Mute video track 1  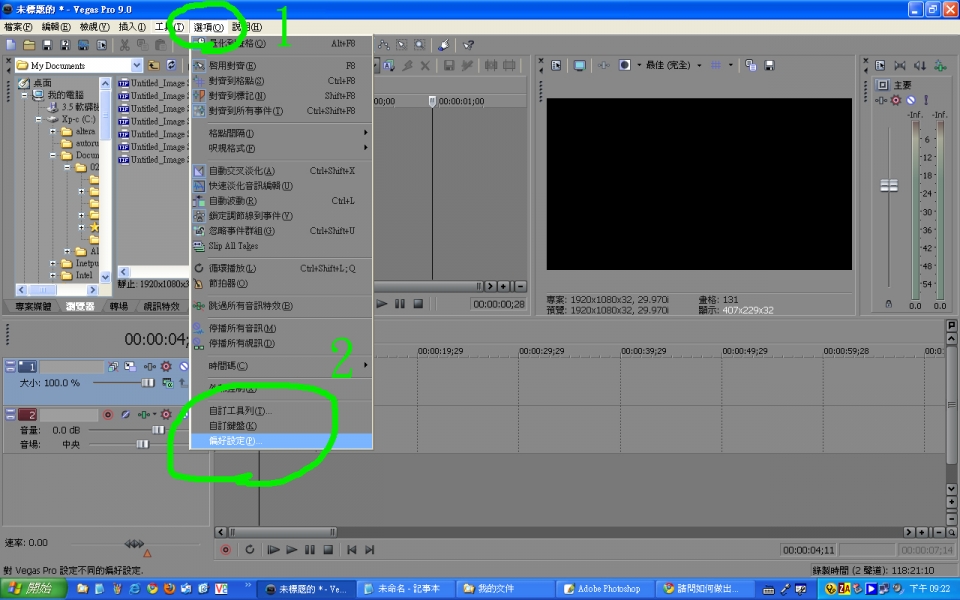(x=184, y=366)
